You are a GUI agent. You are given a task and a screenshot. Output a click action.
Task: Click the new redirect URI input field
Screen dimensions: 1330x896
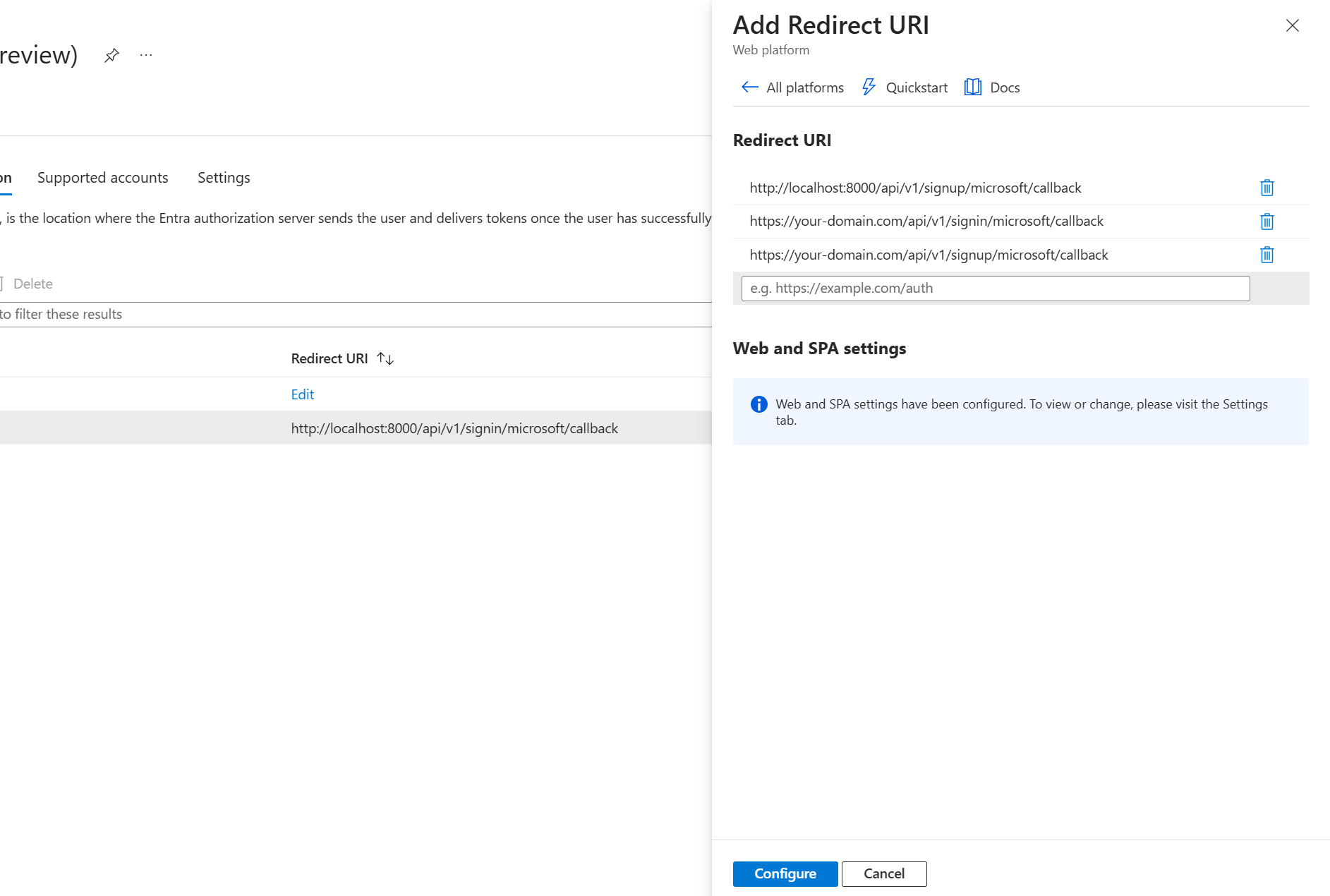[x=995, y=288]
